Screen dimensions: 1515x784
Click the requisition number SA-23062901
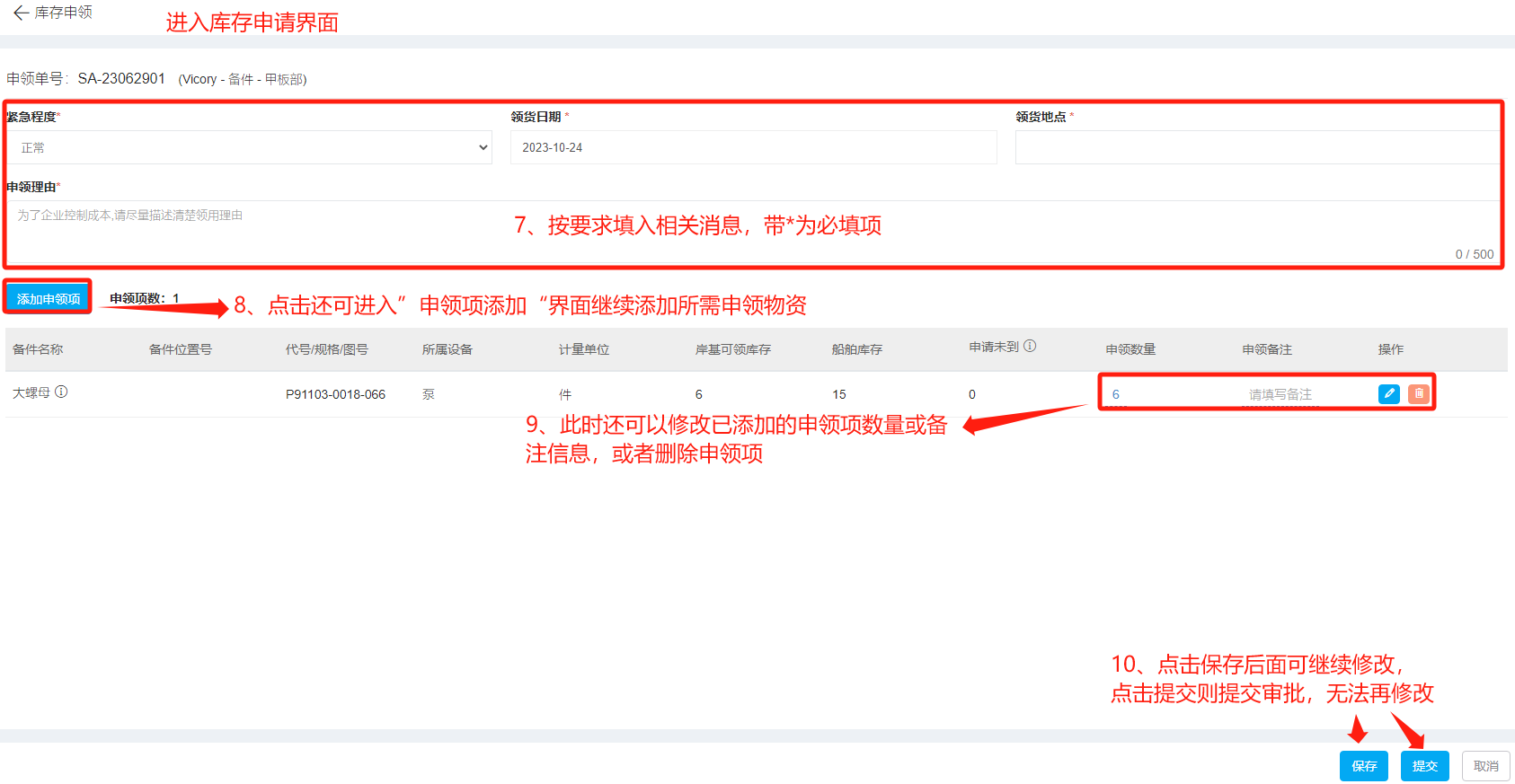(121, 79)
